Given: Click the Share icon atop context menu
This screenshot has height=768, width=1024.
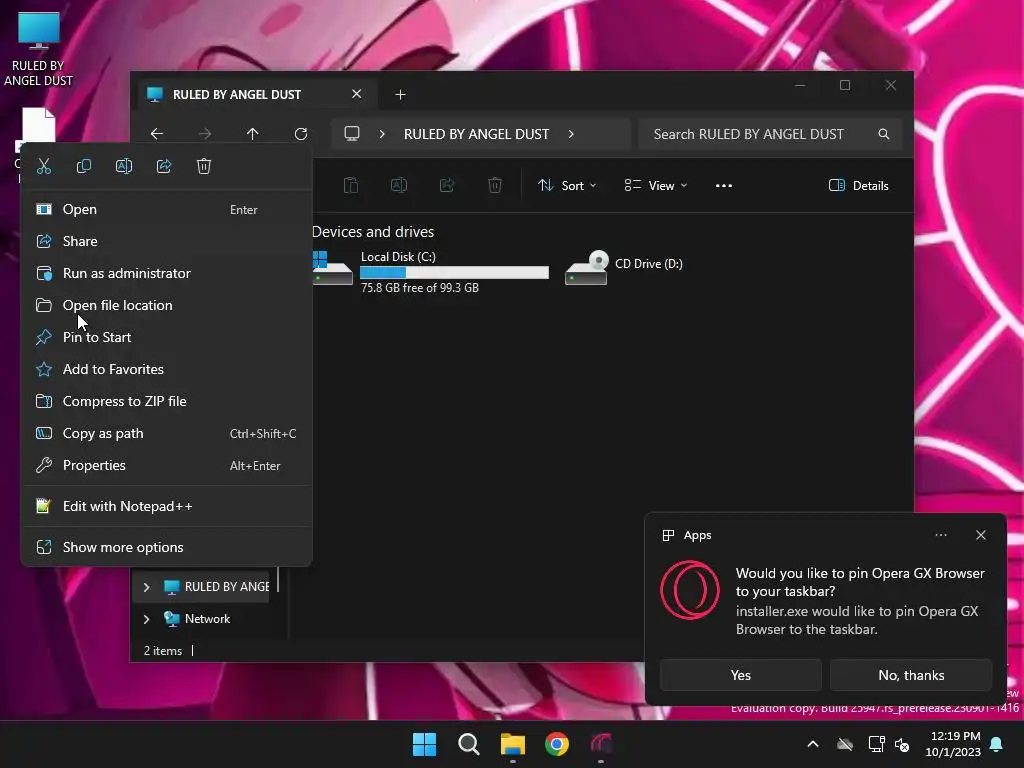Looking at the screenshot, I should [x=164, y=166].
